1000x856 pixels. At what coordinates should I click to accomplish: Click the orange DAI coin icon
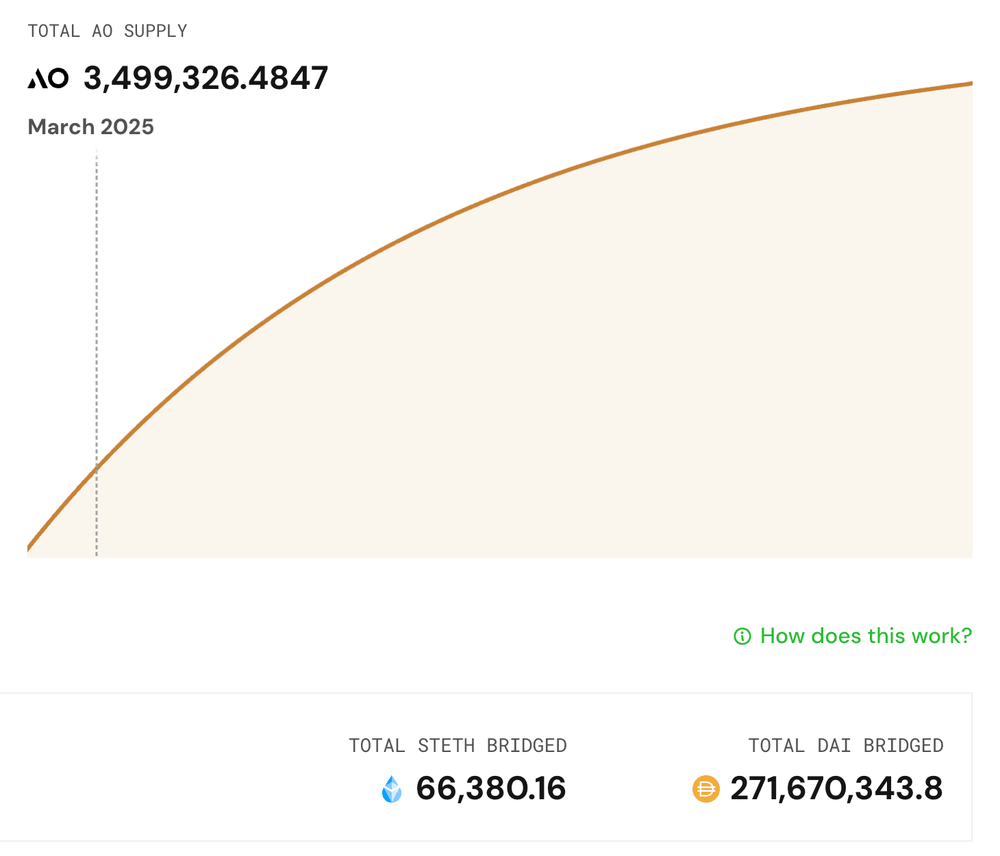tap(706, 790)
